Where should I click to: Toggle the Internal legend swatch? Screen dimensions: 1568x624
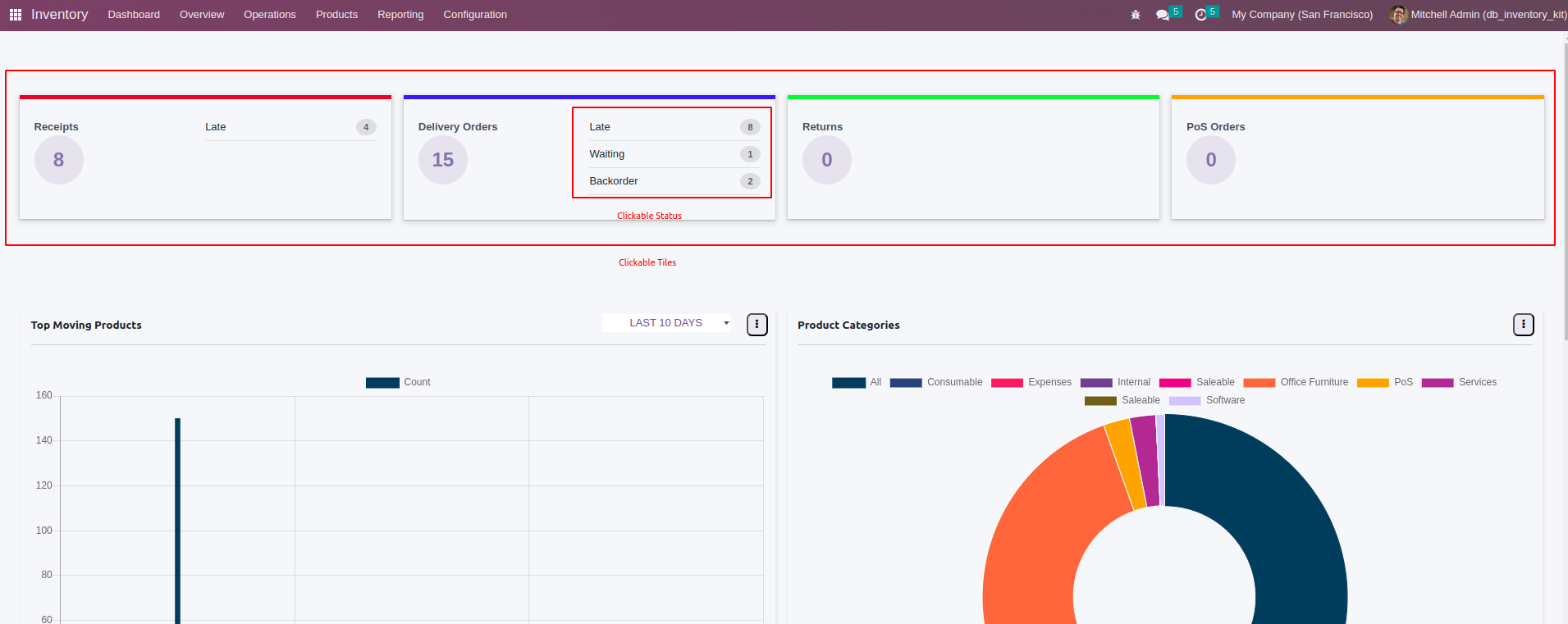pyautogui.click(x=1096, y=383)
